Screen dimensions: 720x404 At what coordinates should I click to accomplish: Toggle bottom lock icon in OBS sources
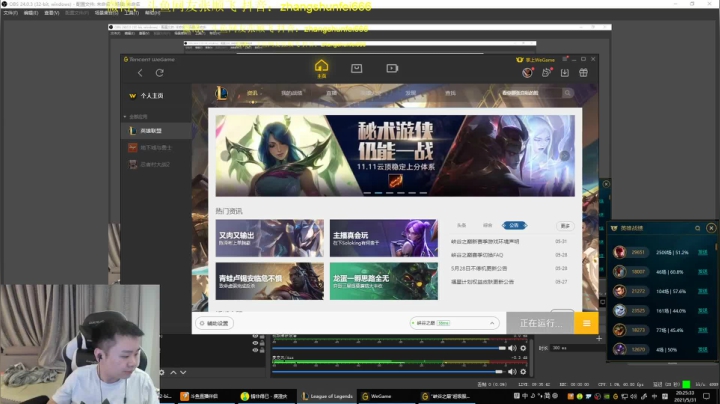tap(262, 350)
